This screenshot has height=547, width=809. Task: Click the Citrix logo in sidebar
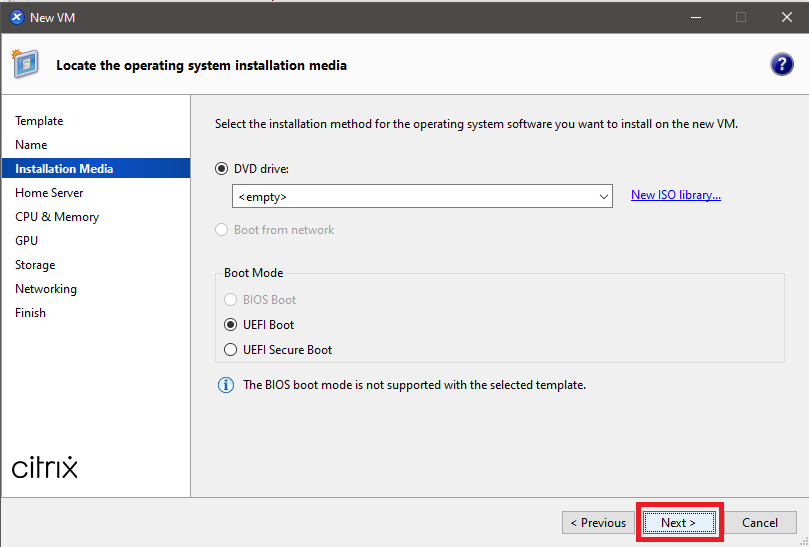(45, 467)
